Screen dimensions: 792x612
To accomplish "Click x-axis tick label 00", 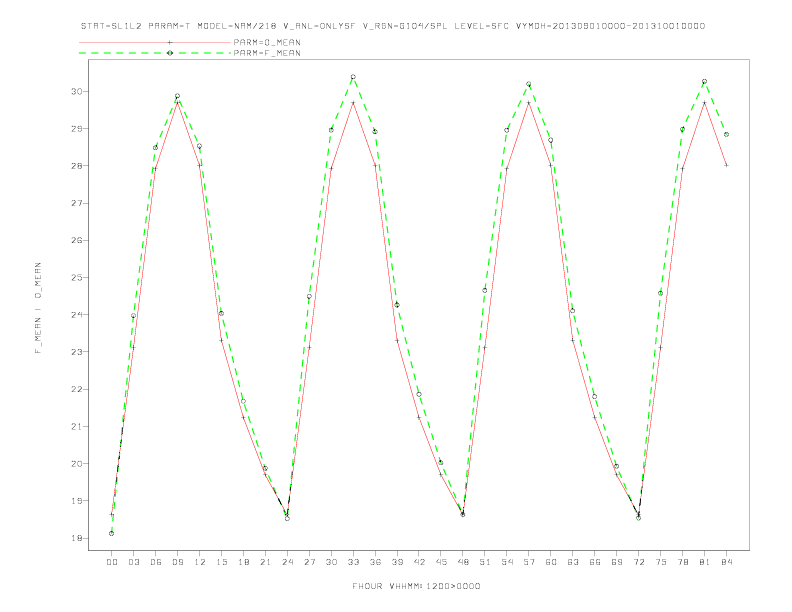I will pos(112,562).
